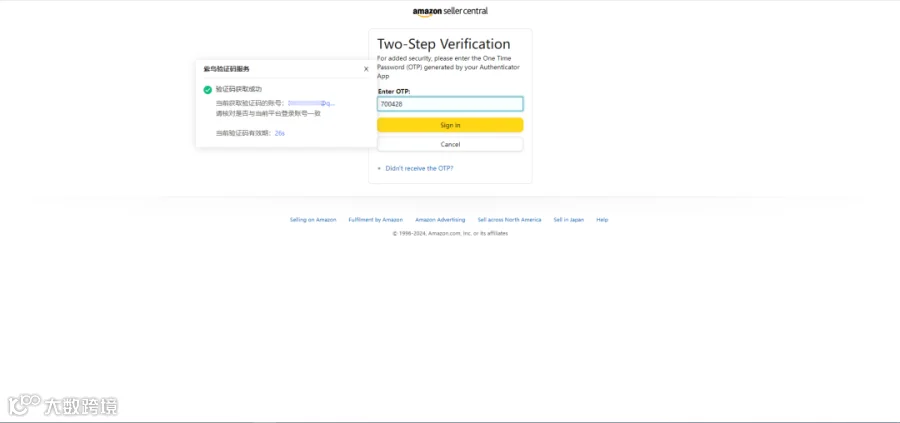Expand "Didn't receive the OTP?"

tap(419, 169)
